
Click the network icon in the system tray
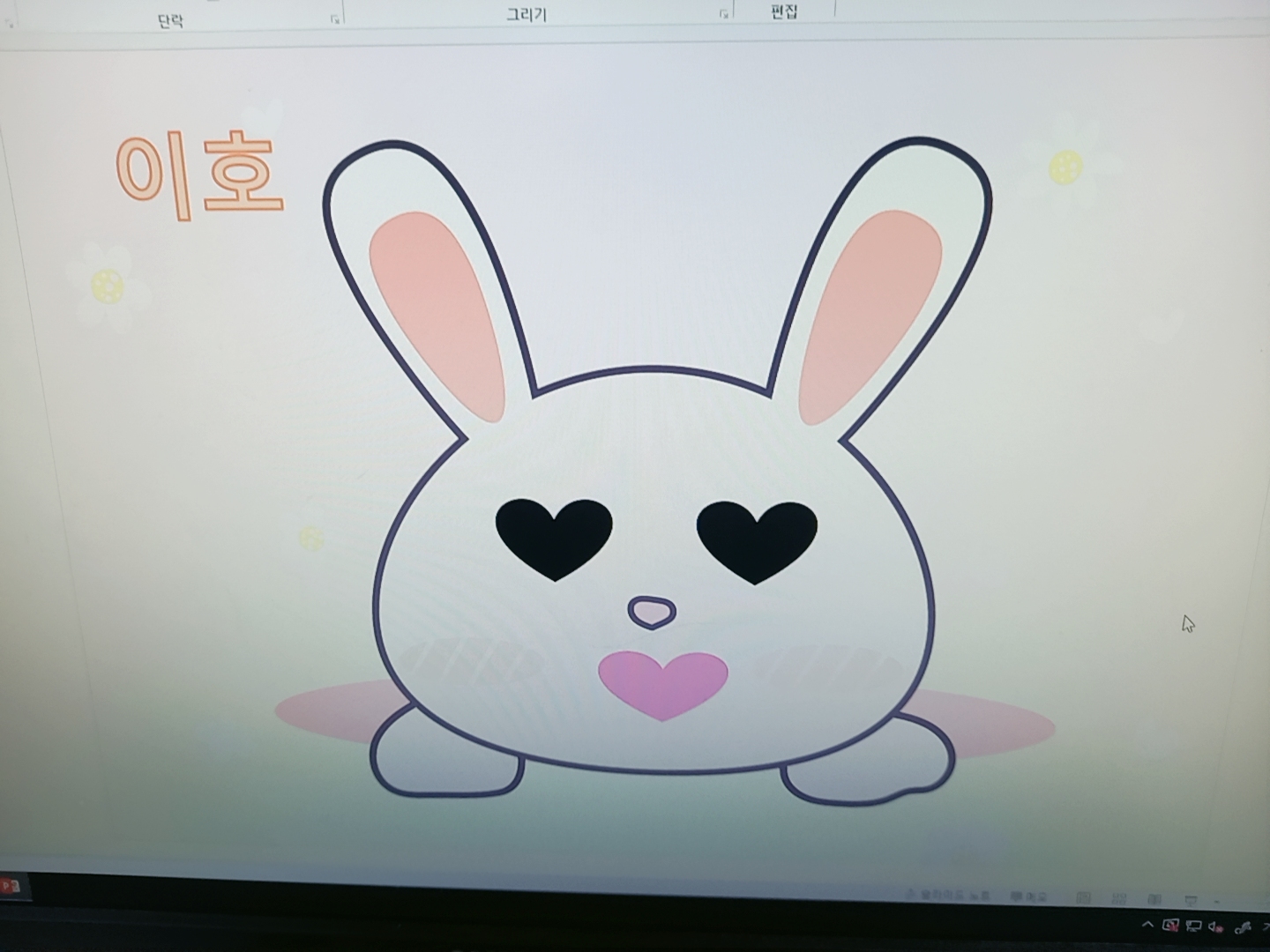point(1193,926)
